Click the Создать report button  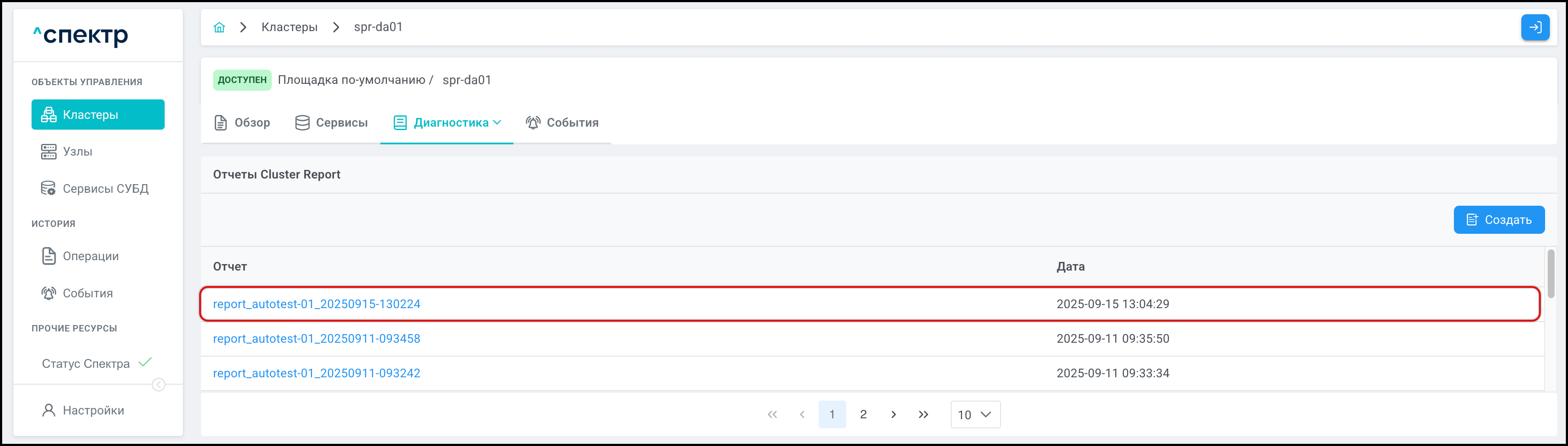[x=1498, y=220]
